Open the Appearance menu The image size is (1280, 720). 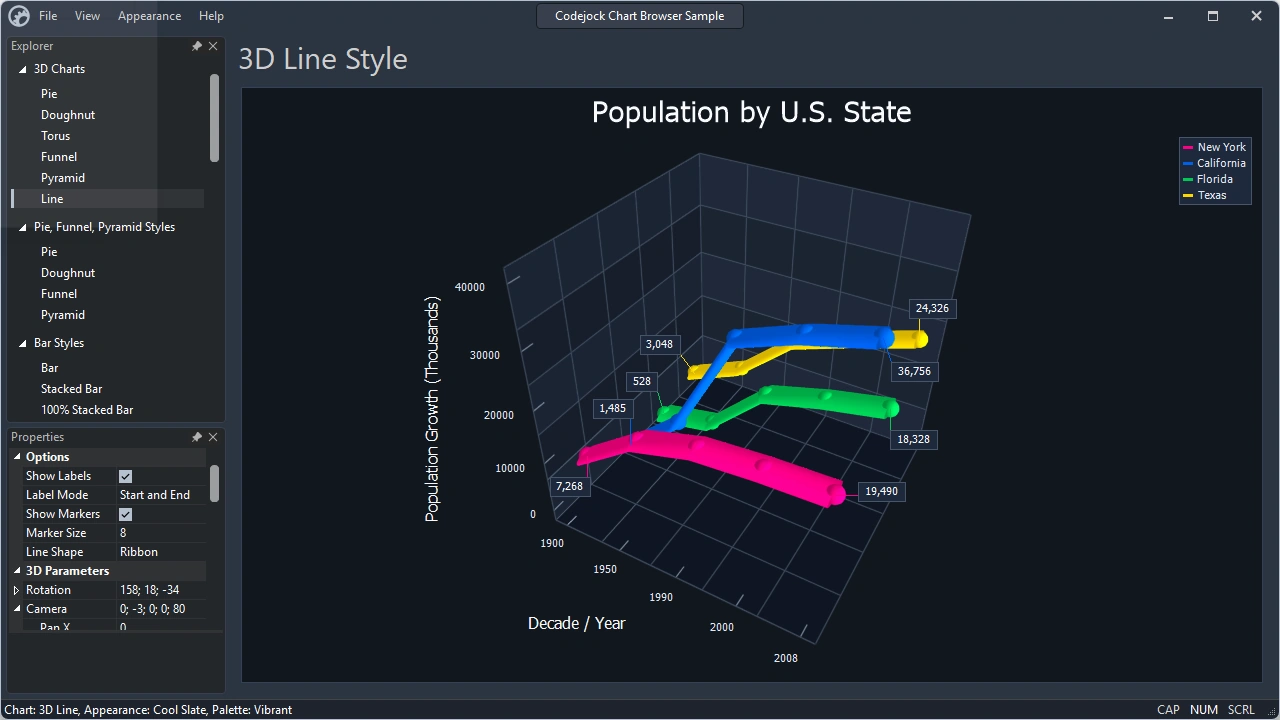tap(149, 16)
